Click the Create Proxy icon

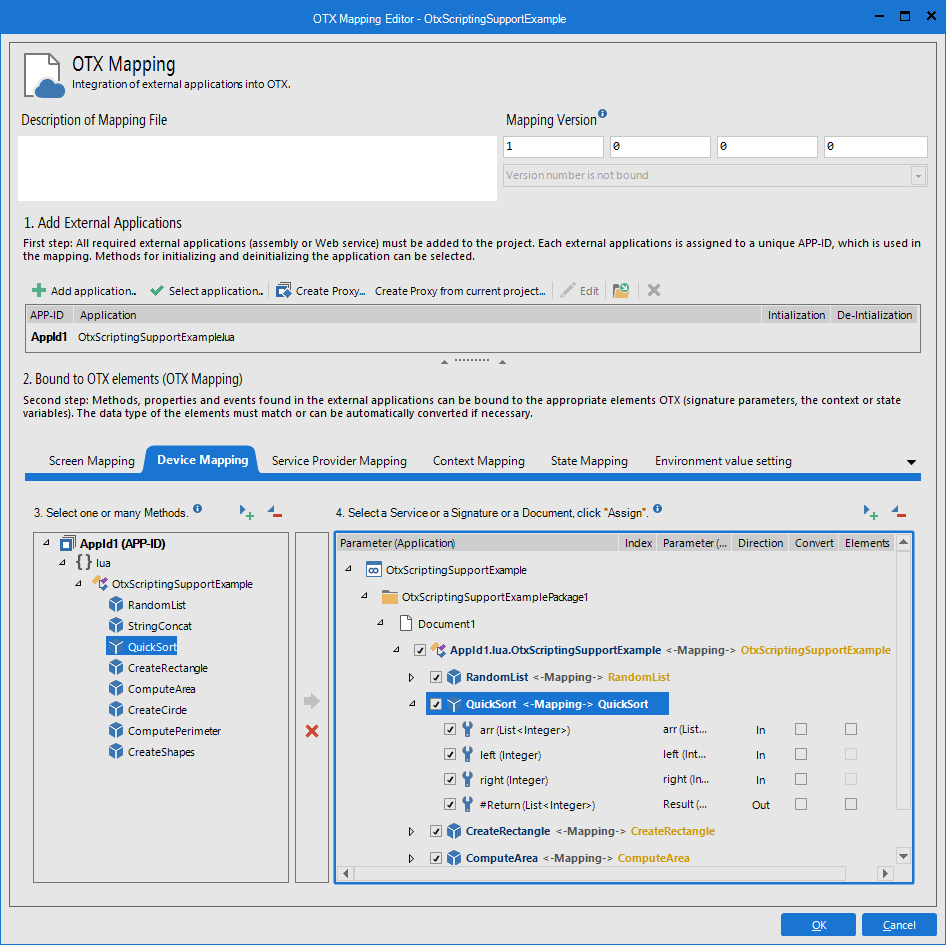[x=283, y=291]
